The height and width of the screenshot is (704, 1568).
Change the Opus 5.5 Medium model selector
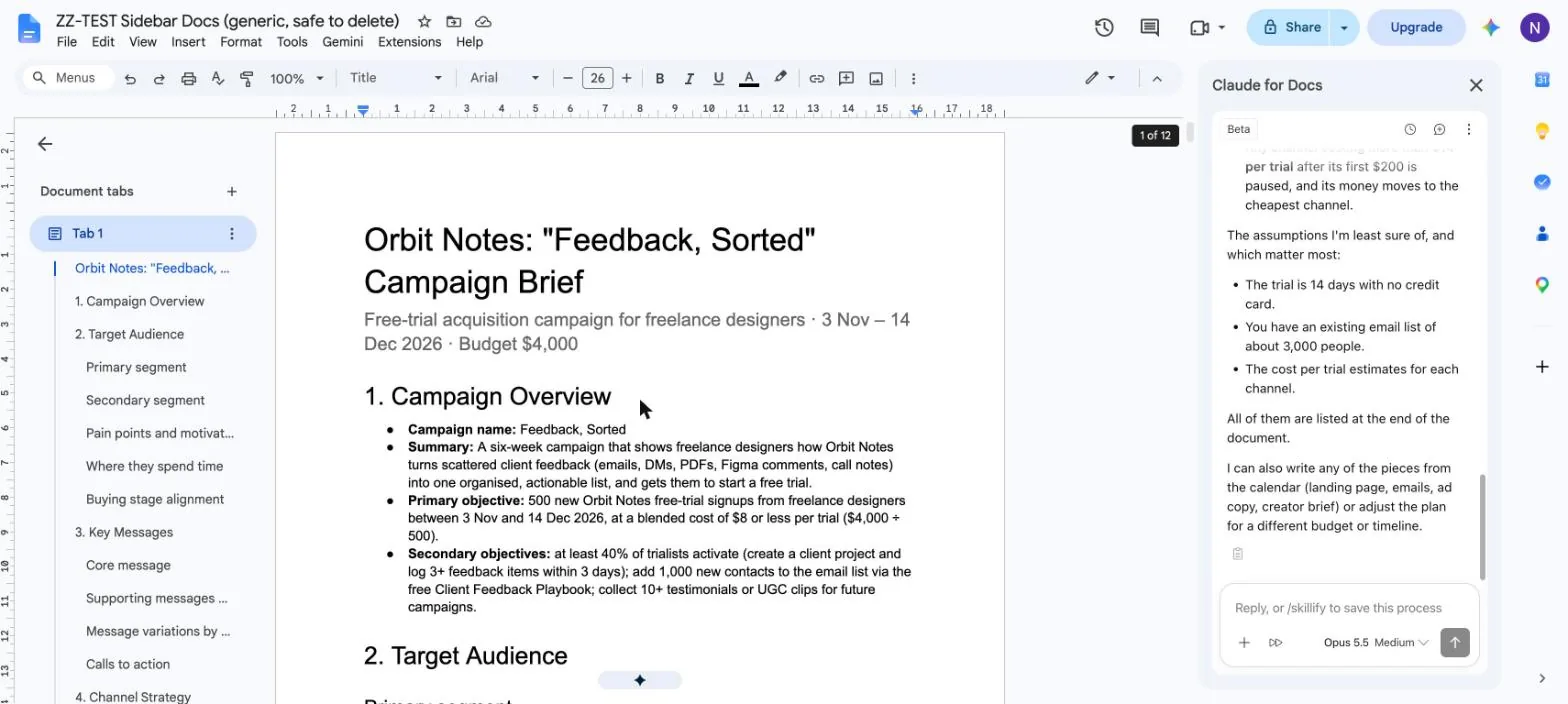coord(1376,643)
